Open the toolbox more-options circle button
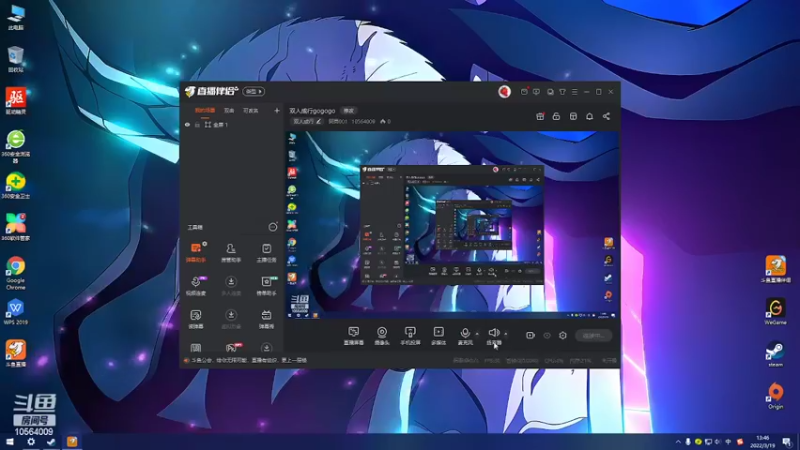Screen dimensions: 800x450 pyautogui.click(x=273, y=227)
